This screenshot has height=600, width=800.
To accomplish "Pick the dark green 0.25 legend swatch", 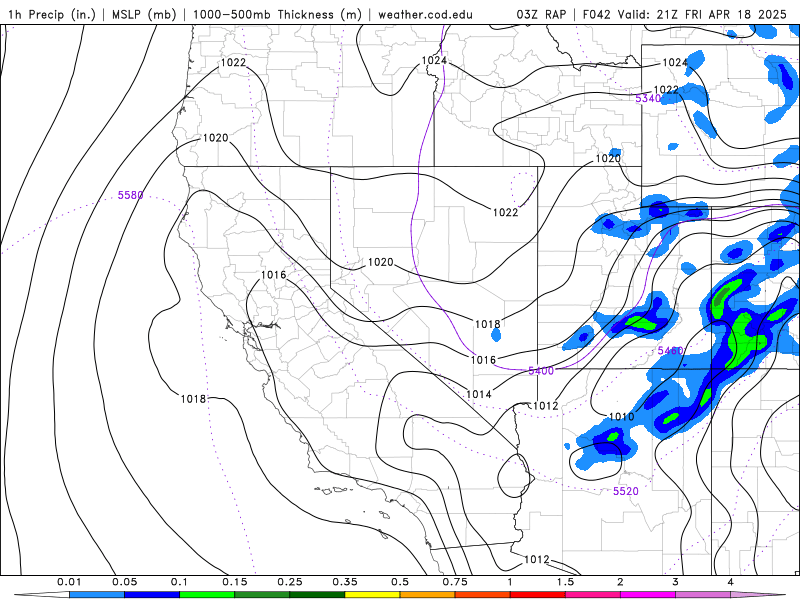I will (x=317, y=595).
